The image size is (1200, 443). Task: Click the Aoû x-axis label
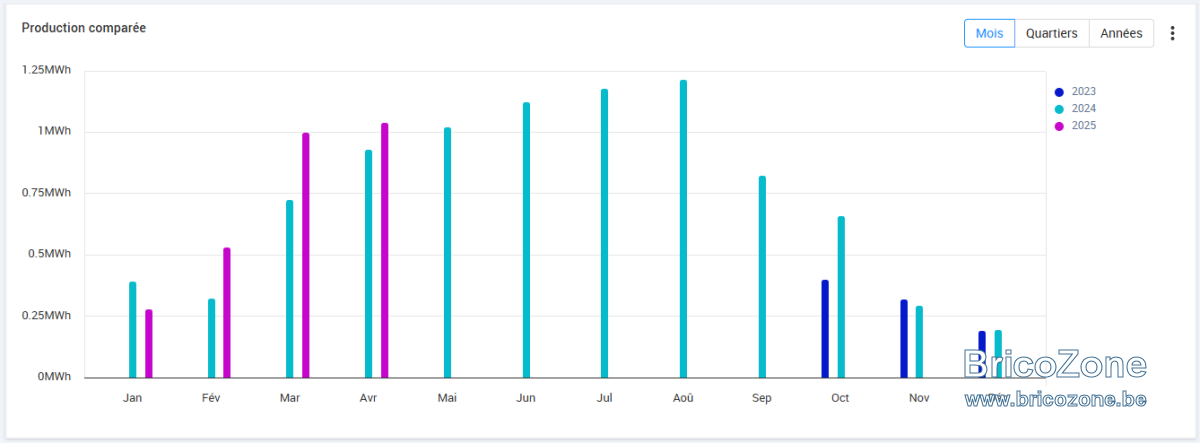pos(683,398)
